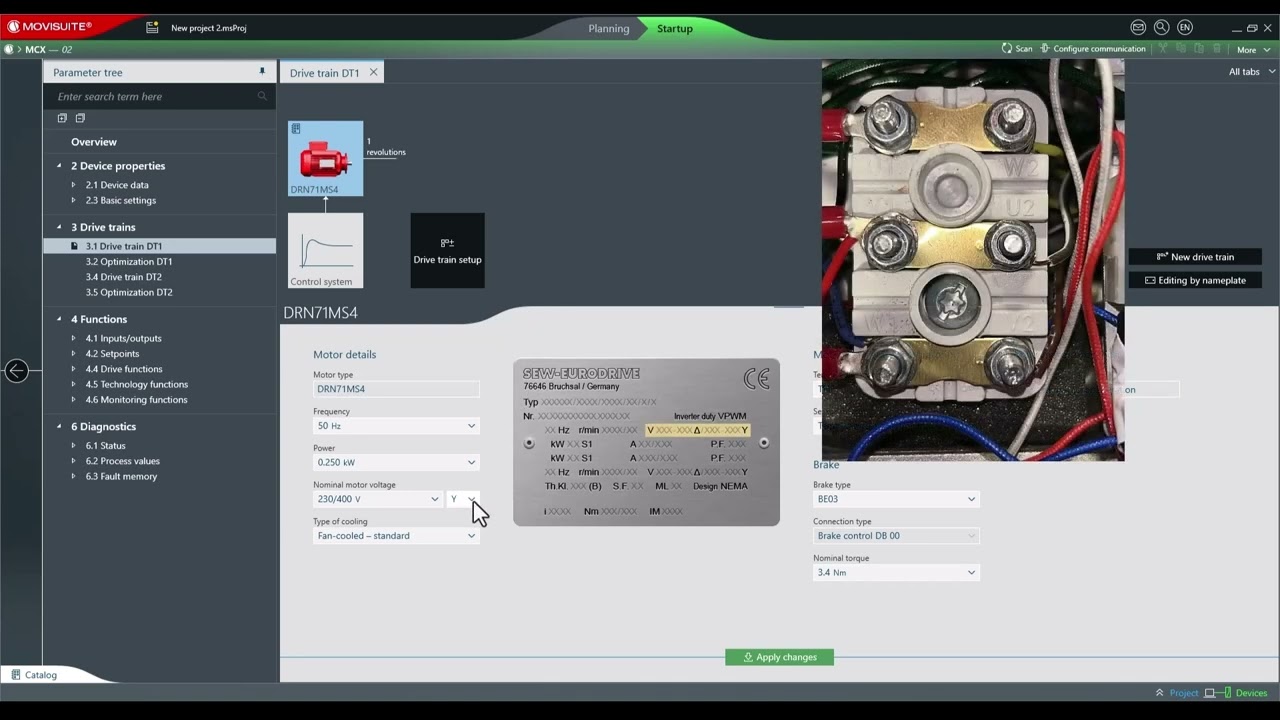Screen dimensions: 1280x720
Task: Open the Catalog panel
Action: coord(33,675)
